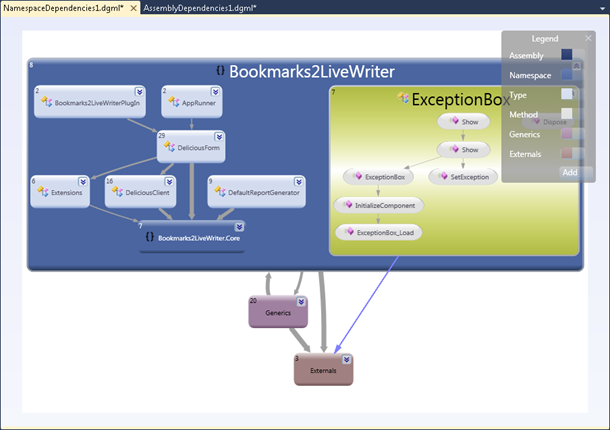
Task: Click the InitializeComponent method label
Action: click(x=385, y=205)
